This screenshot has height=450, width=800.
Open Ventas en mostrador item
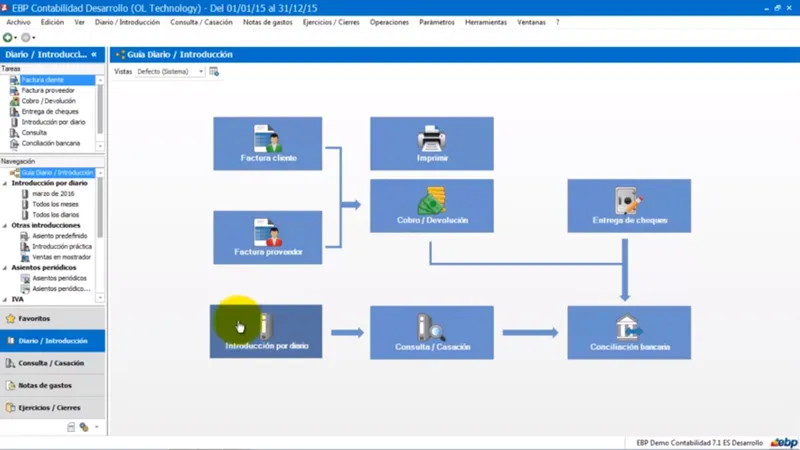coord(61,257)
